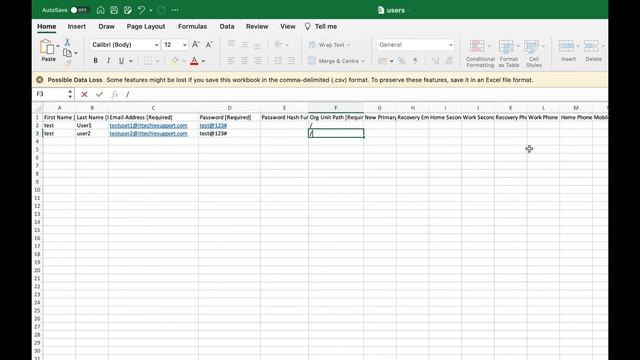Click the Percent Style icon
Image resolution: width=640 pixels, height=360 pixels.
click(402, 61)
